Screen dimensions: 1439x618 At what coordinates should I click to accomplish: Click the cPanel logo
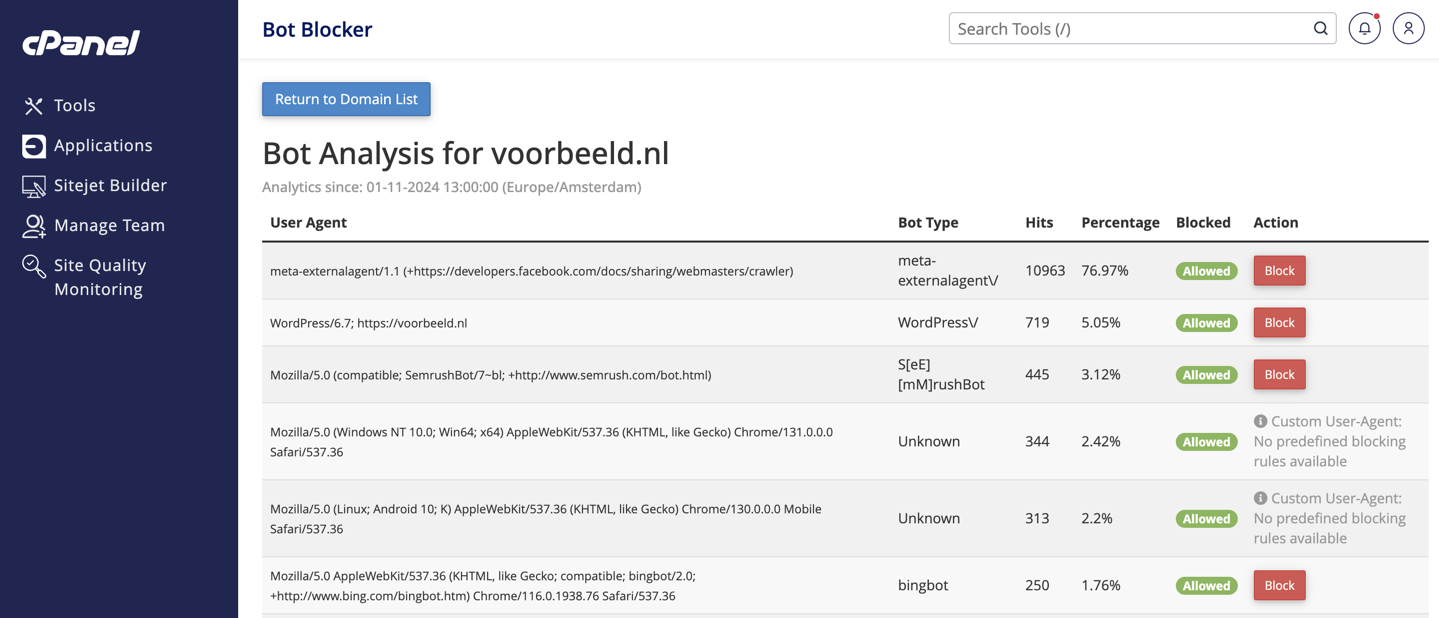(81, 43)
